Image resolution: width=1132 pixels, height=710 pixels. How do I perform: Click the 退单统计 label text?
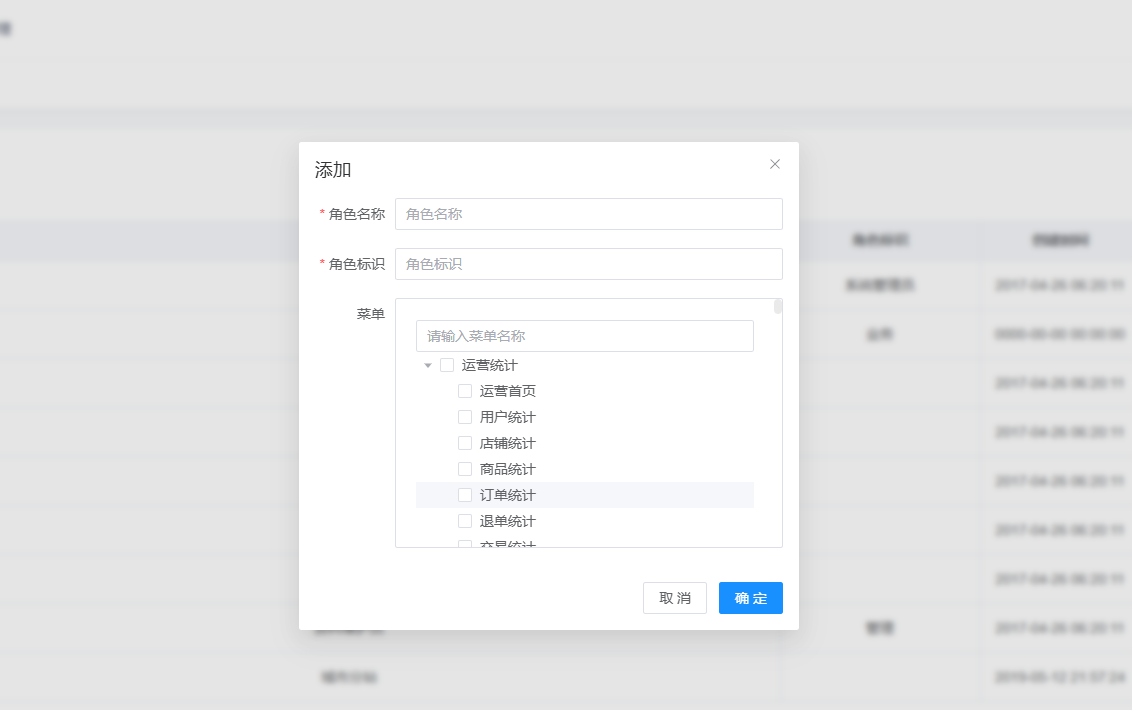[508, 521]
